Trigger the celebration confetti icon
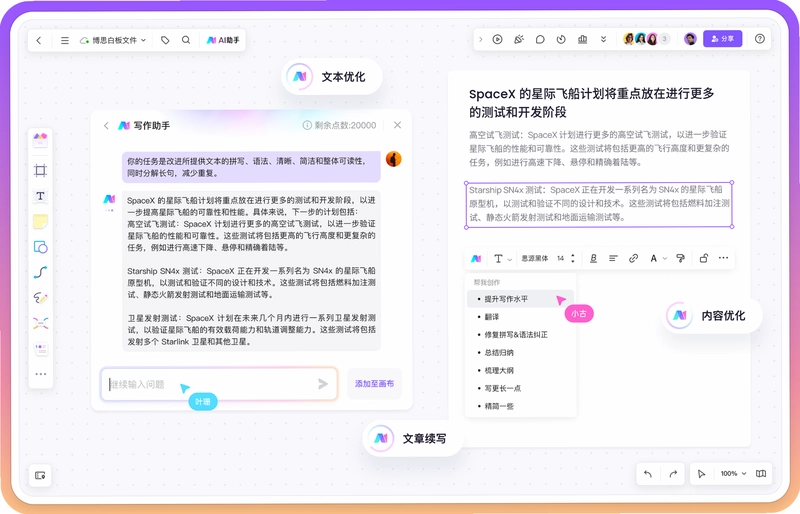Viewport: 800px width, 514px height. tap(519, 39)
